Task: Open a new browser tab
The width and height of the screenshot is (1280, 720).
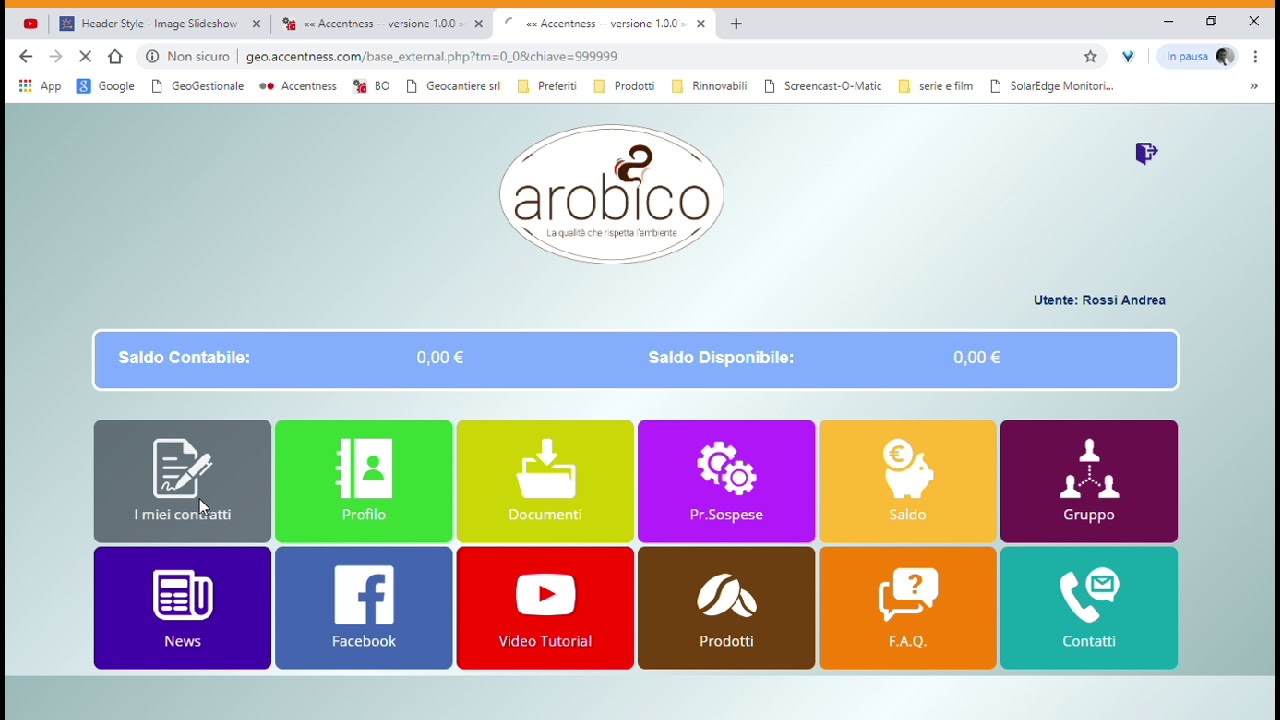Action: pos(736,23)
